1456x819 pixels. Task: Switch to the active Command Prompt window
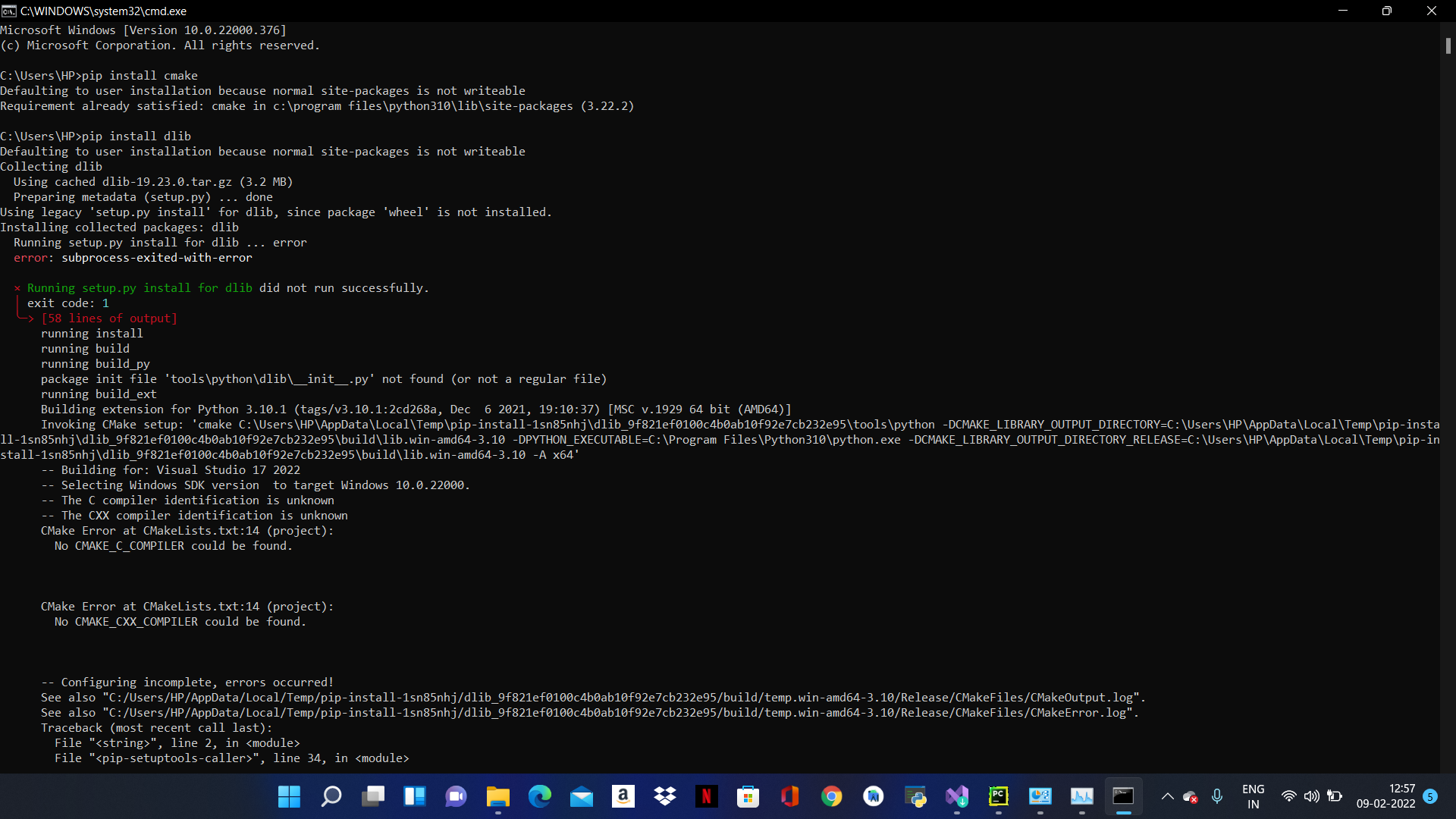pyautogui.click(x=1122, y=796)
